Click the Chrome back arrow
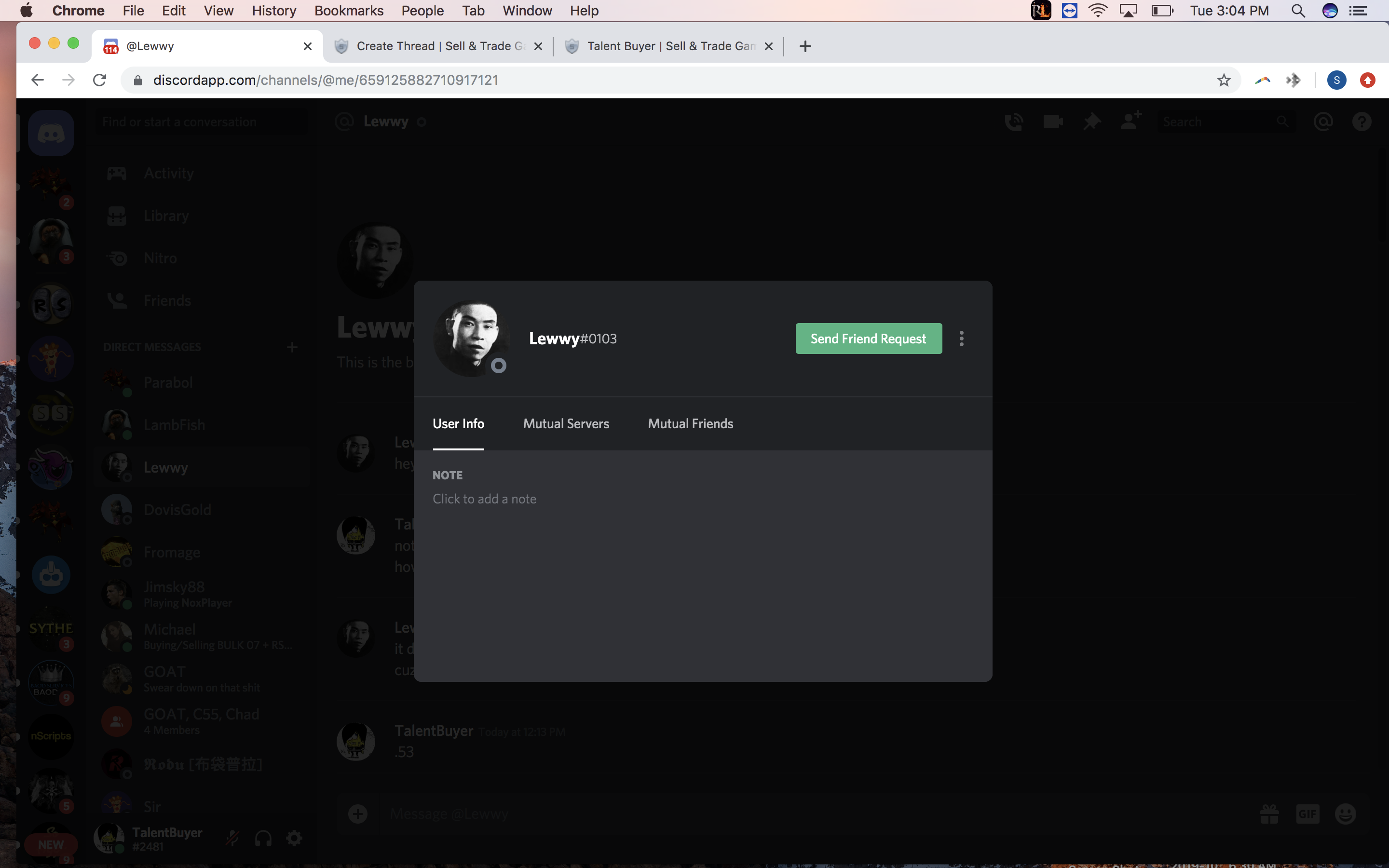The height and width of the screenshot is (868, 1389). 37,80
